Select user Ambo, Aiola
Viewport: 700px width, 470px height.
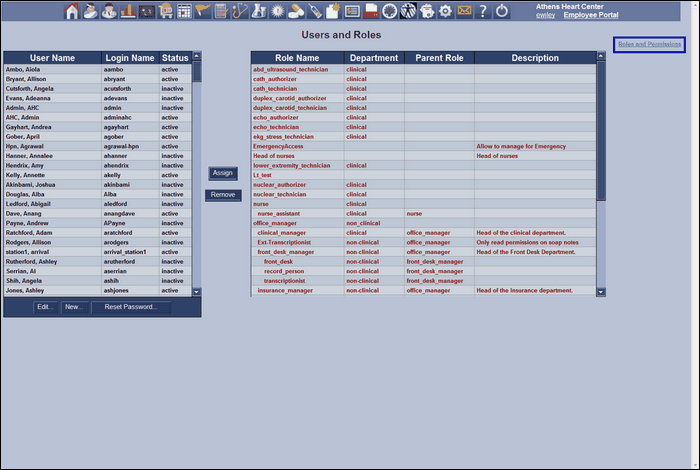98,70
